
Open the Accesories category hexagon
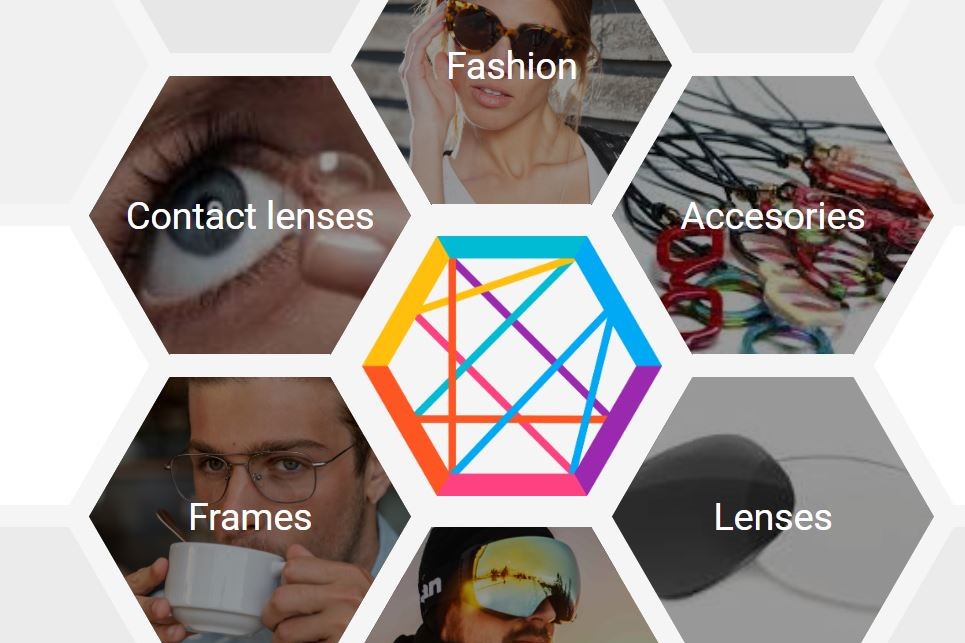point(773,215)
